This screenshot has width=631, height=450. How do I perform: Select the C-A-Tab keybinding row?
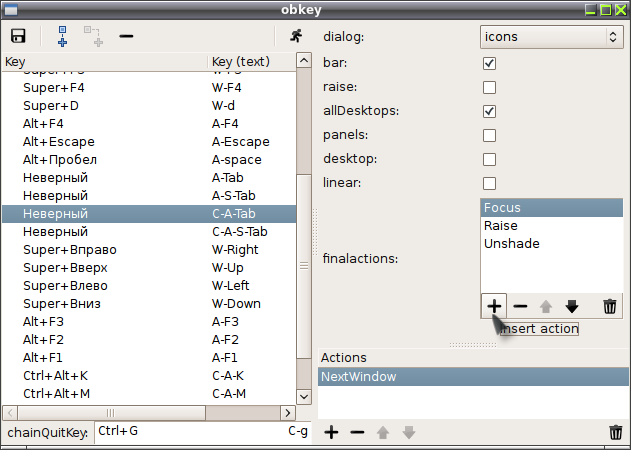coord(149,214)
